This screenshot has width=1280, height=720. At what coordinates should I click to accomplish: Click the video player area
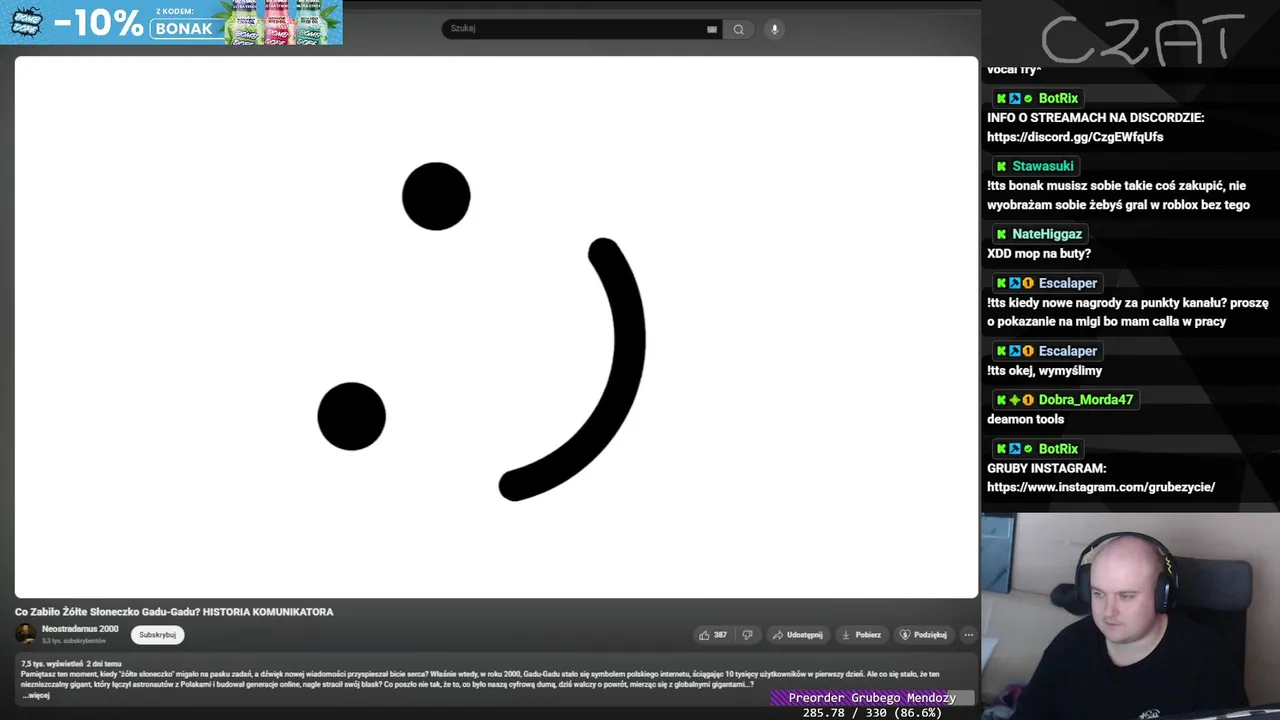(x=496, y=327)
